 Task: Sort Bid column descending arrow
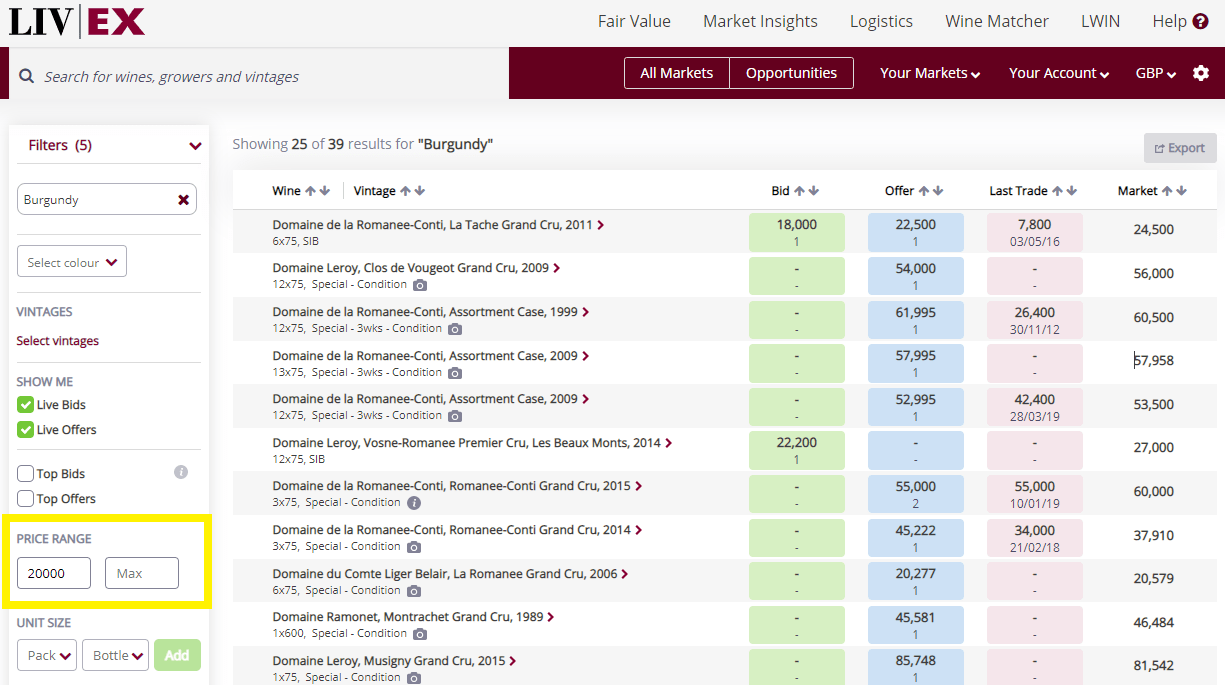[x=814, y=191]
